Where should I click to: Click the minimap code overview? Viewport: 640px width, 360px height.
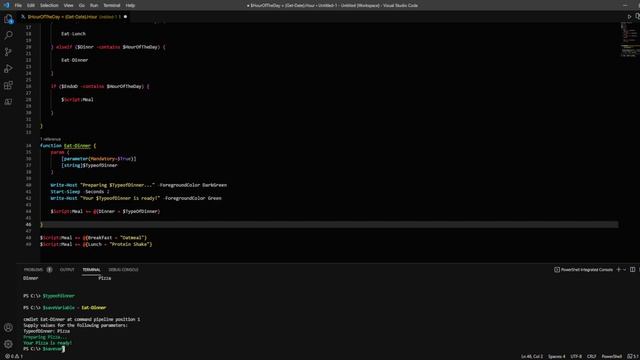click(629, 40)
